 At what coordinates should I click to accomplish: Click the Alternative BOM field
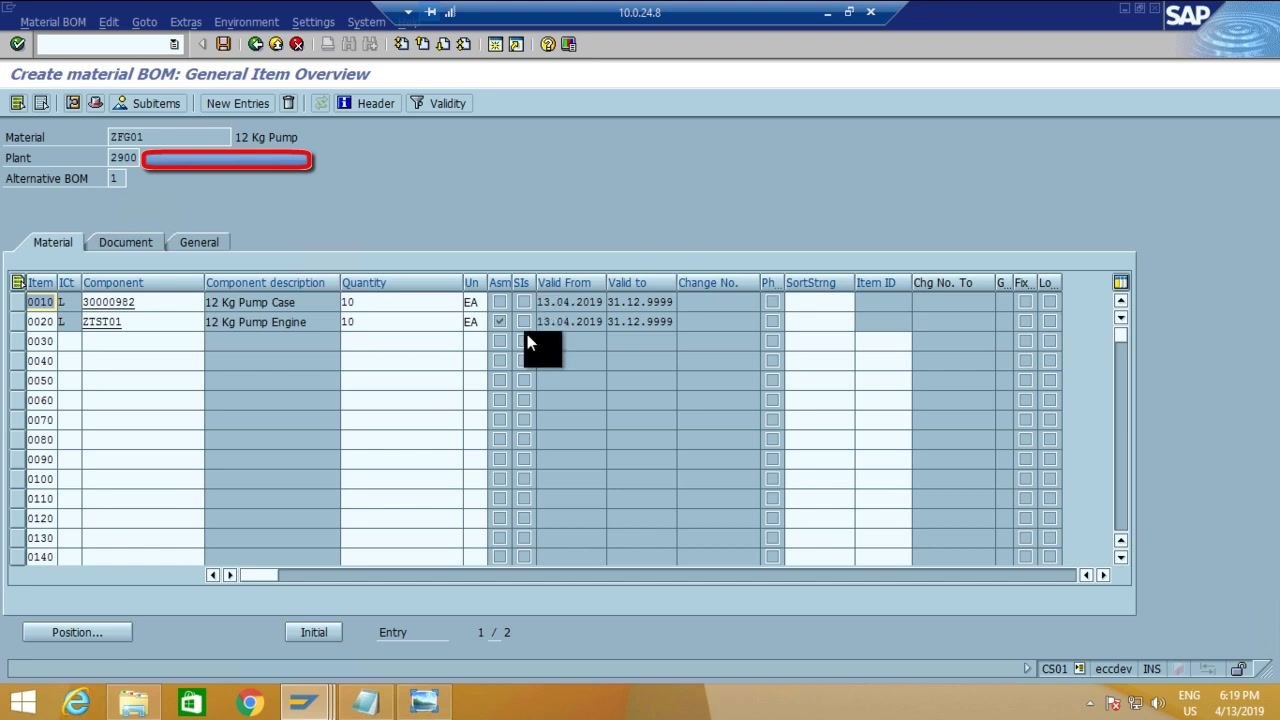pos(116,178)
